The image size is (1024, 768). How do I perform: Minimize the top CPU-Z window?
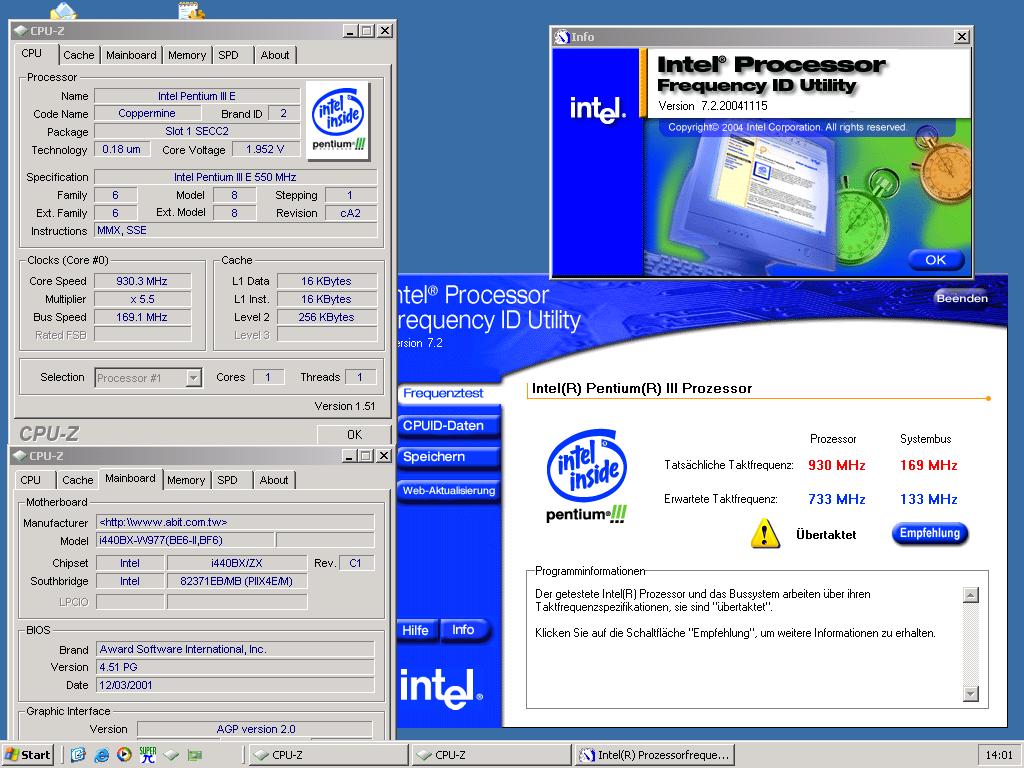[x=350, y=31]
